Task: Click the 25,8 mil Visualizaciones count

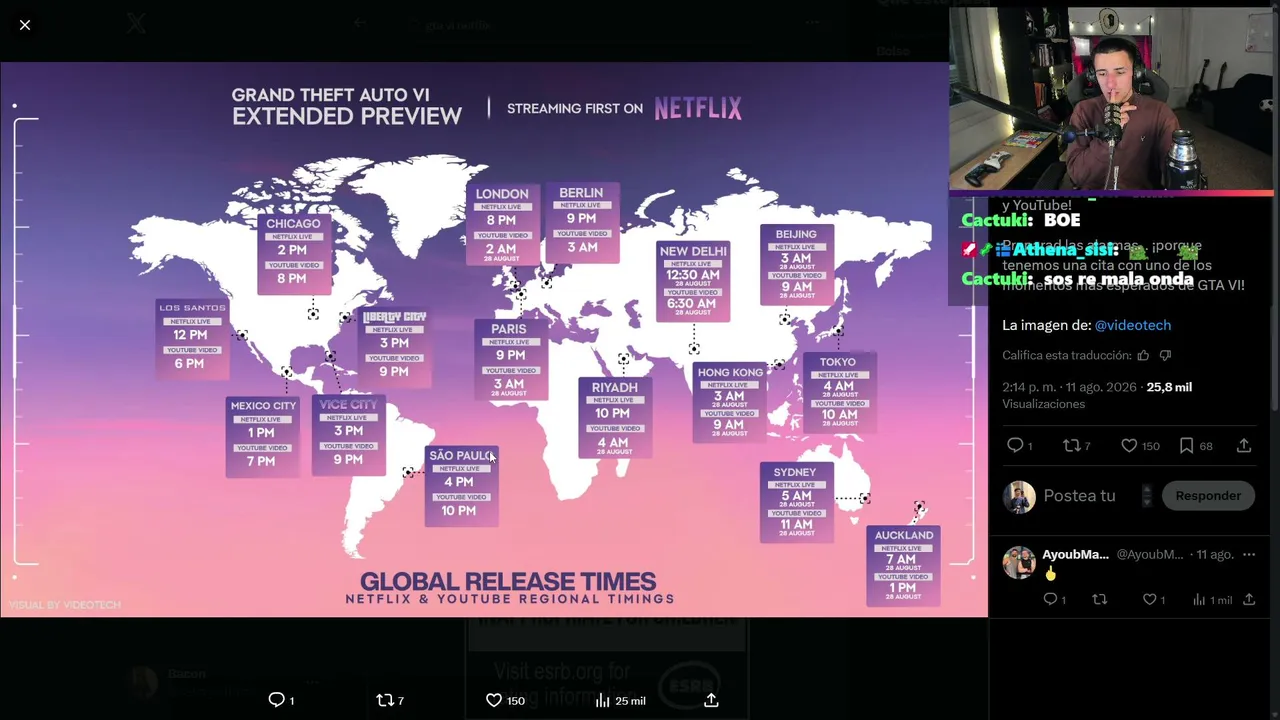Action: tap(1097, 395)
